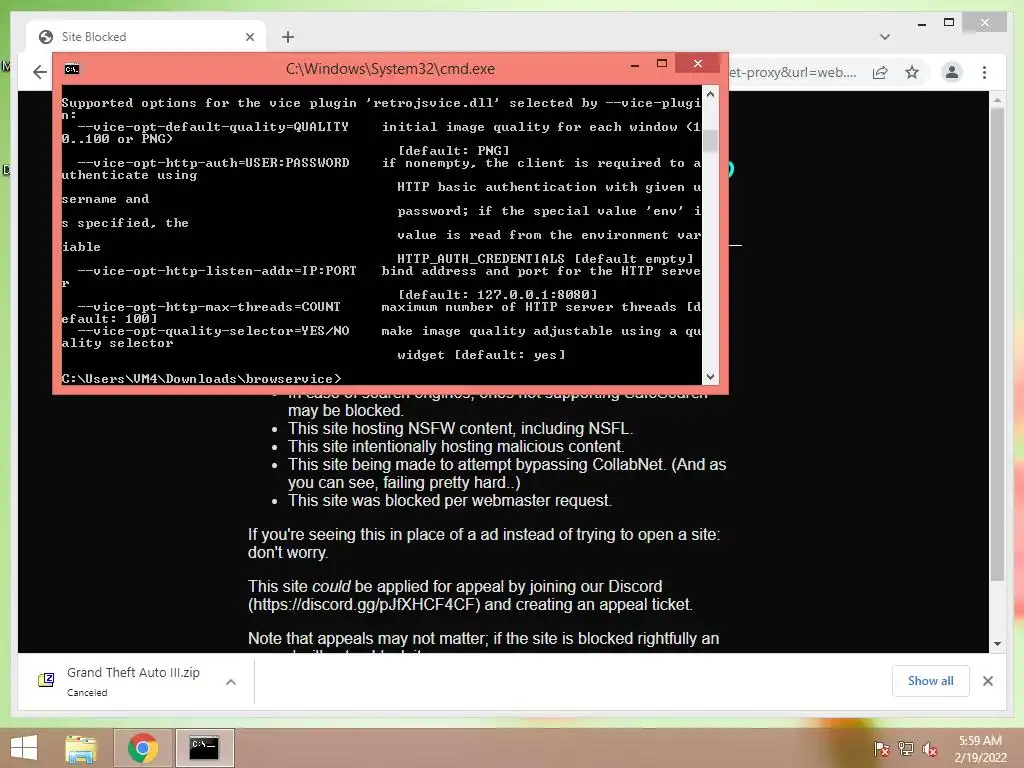Open Chrome three-dot menu
Screen dimensions: 1024x768
[x=984, y=72]
